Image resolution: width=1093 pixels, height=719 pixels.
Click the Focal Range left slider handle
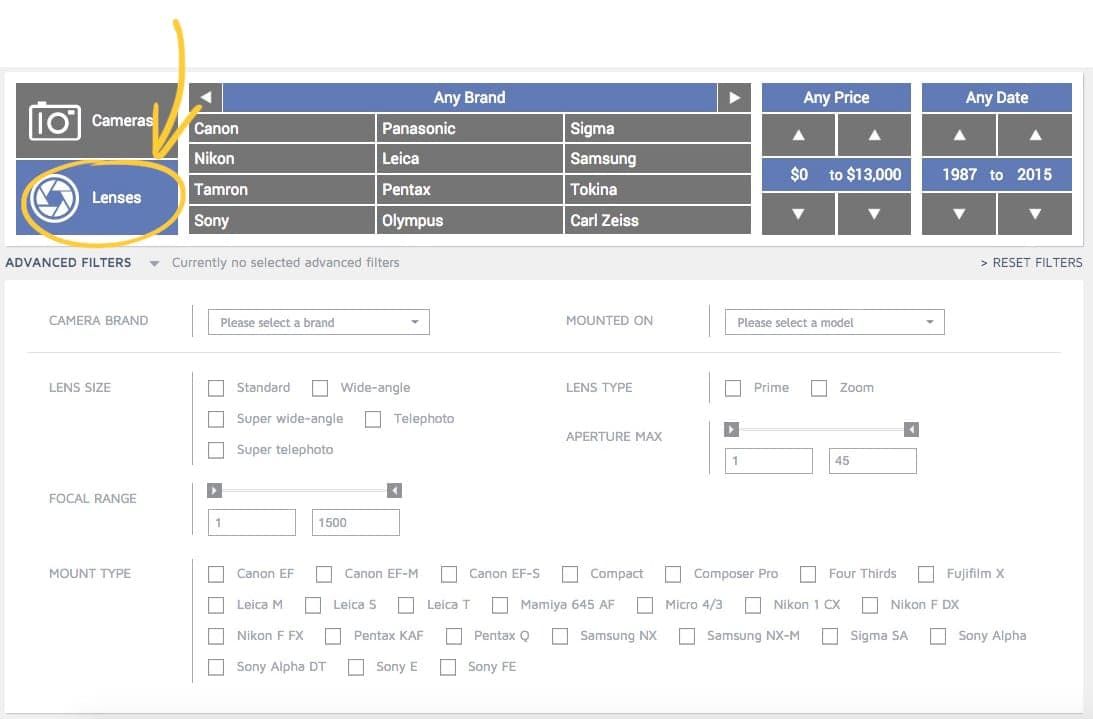pyautogui.click(x=214, y=490)
